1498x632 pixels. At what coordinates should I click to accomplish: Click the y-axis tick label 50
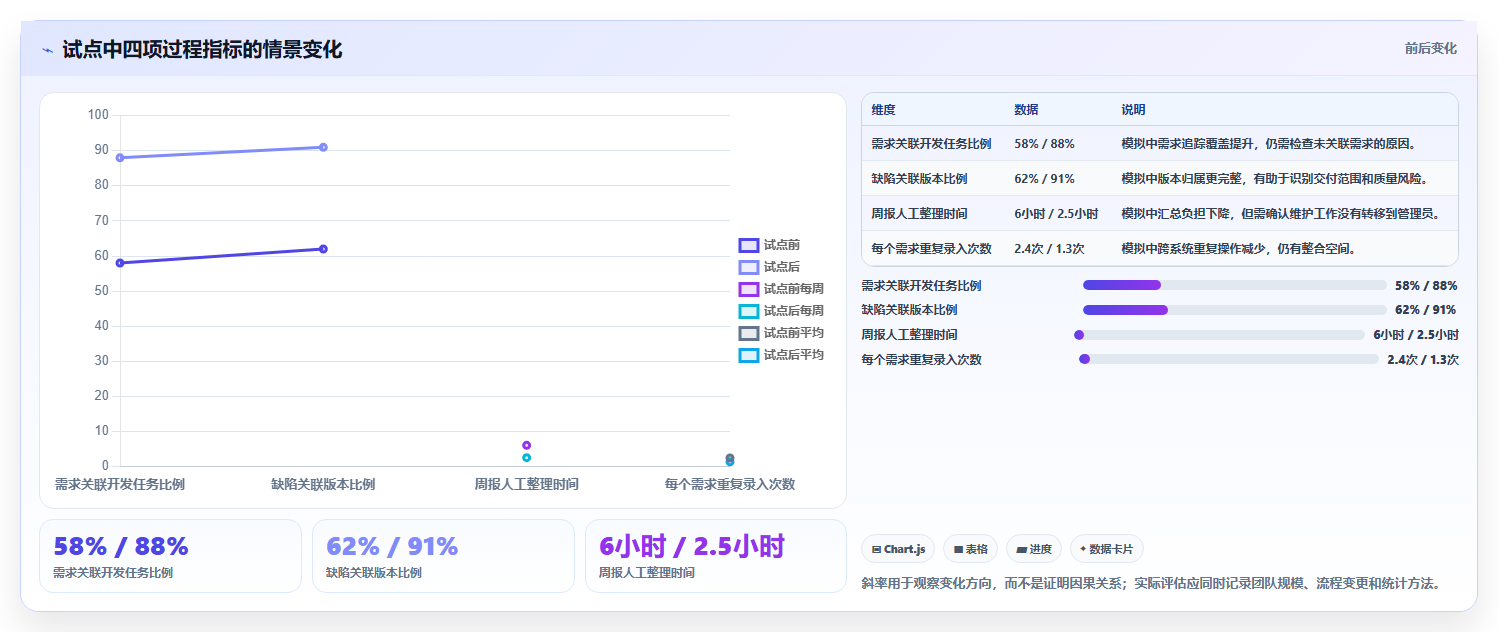(102, 291)
